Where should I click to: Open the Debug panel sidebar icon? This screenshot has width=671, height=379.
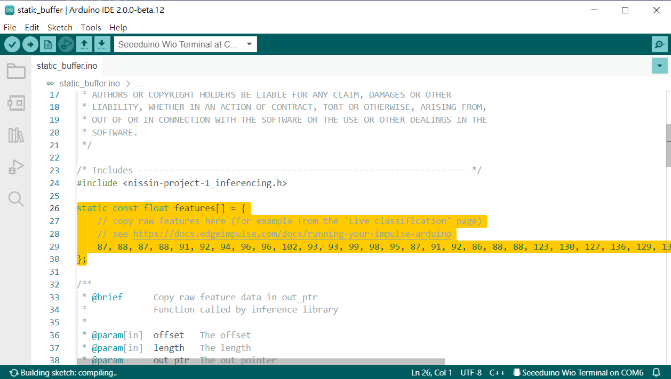[16, 167]
